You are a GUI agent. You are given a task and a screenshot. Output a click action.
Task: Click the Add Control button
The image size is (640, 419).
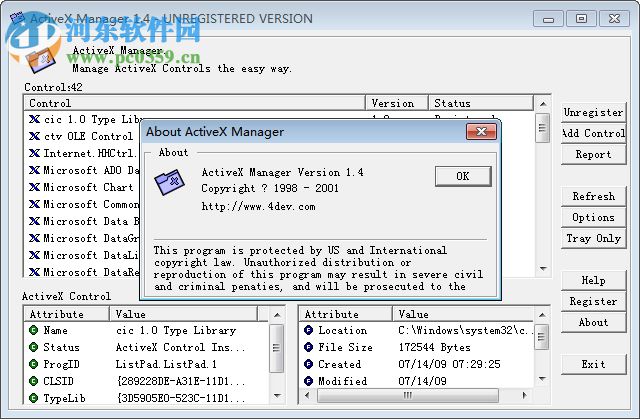pyautogui.click(x=593, y=133)
